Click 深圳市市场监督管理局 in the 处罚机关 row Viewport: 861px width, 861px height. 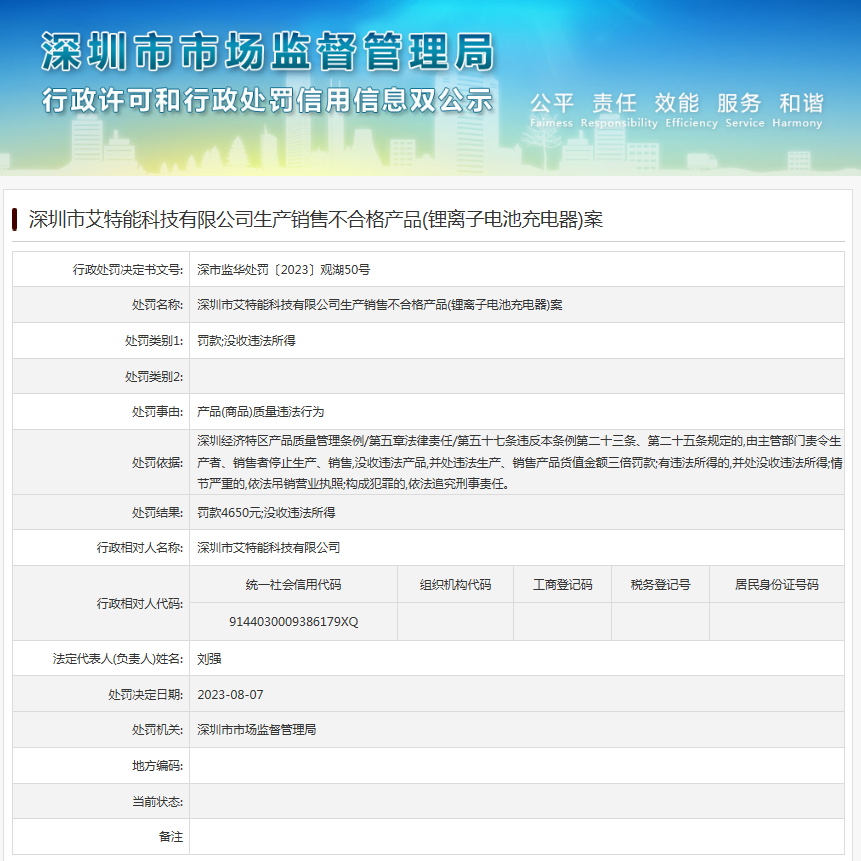(256, 730)
